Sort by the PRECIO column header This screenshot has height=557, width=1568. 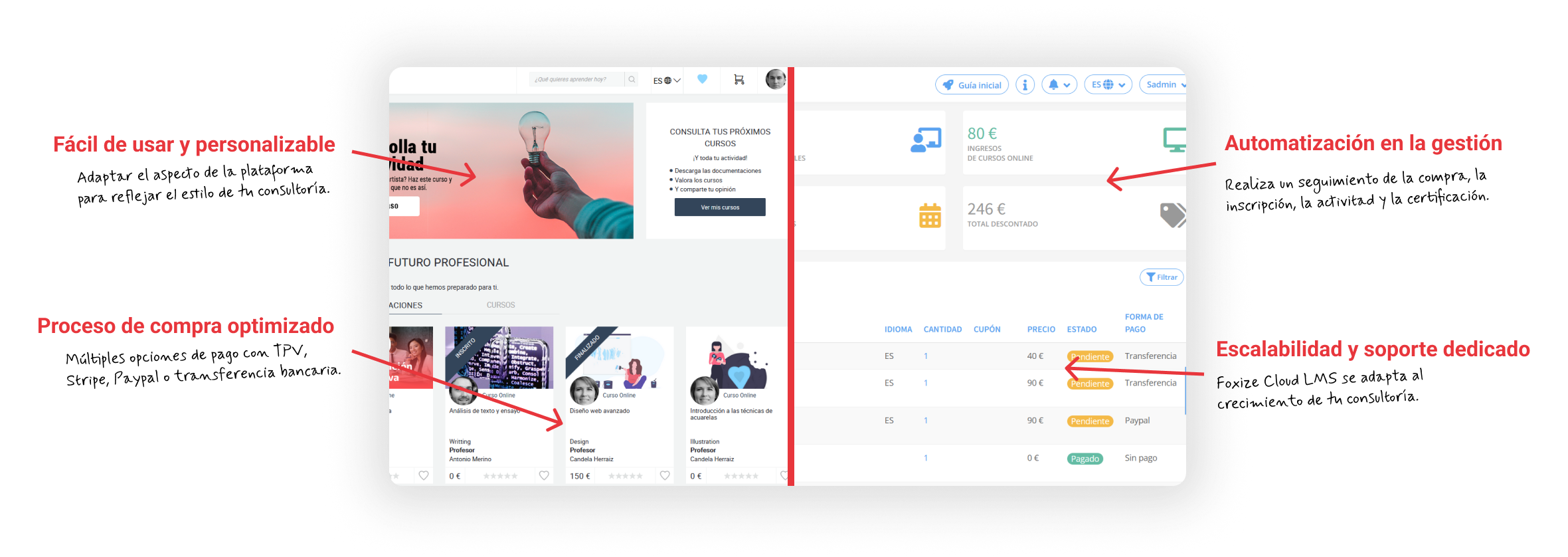pyautogui.click(x=1041, y=330)
